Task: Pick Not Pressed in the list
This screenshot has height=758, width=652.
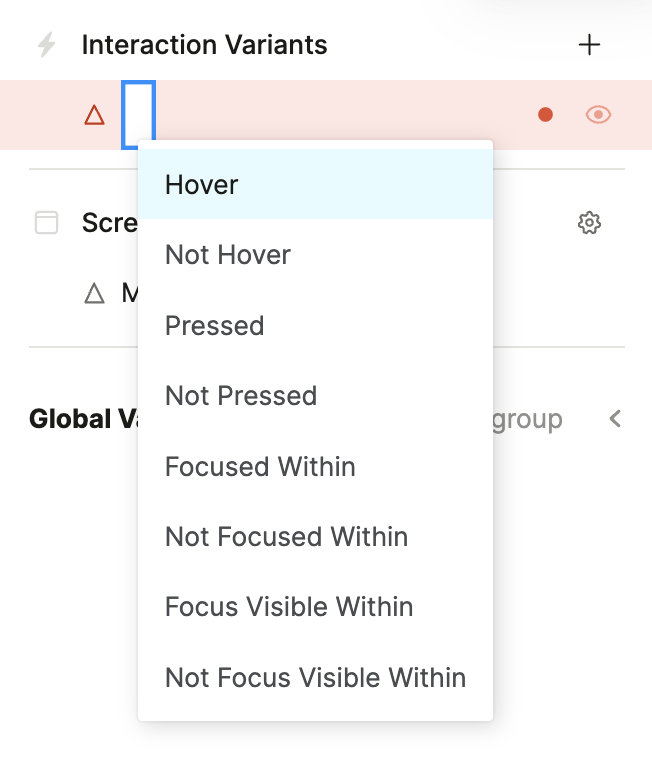Action: 241,396
